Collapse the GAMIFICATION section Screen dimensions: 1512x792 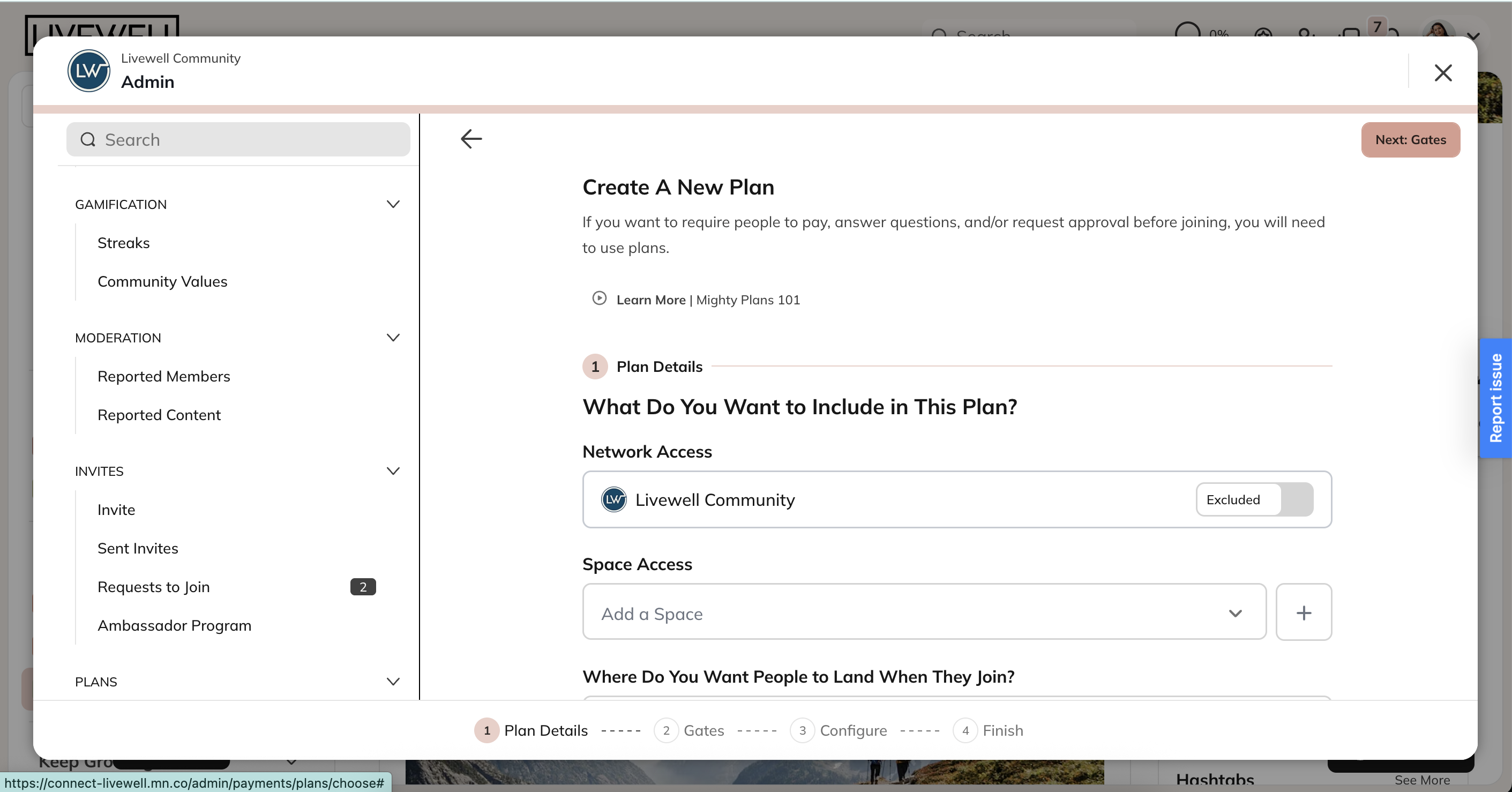coord(393,204)
